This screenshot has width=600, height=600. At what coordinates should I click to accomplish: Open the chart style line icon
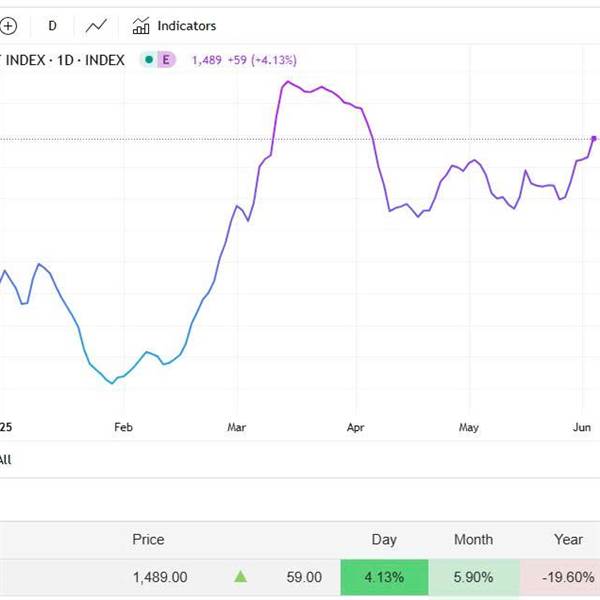pyautogui.click(x=97, y=26)
